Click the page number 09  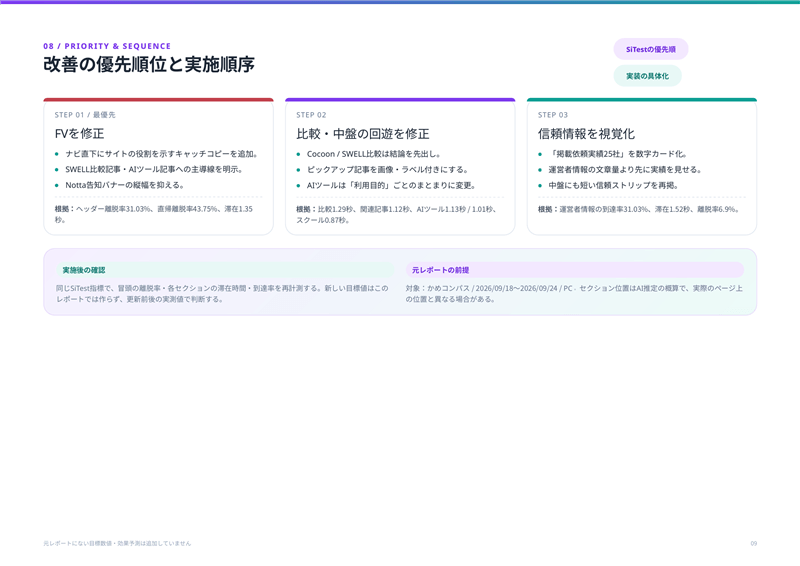(x=754, y=544)
